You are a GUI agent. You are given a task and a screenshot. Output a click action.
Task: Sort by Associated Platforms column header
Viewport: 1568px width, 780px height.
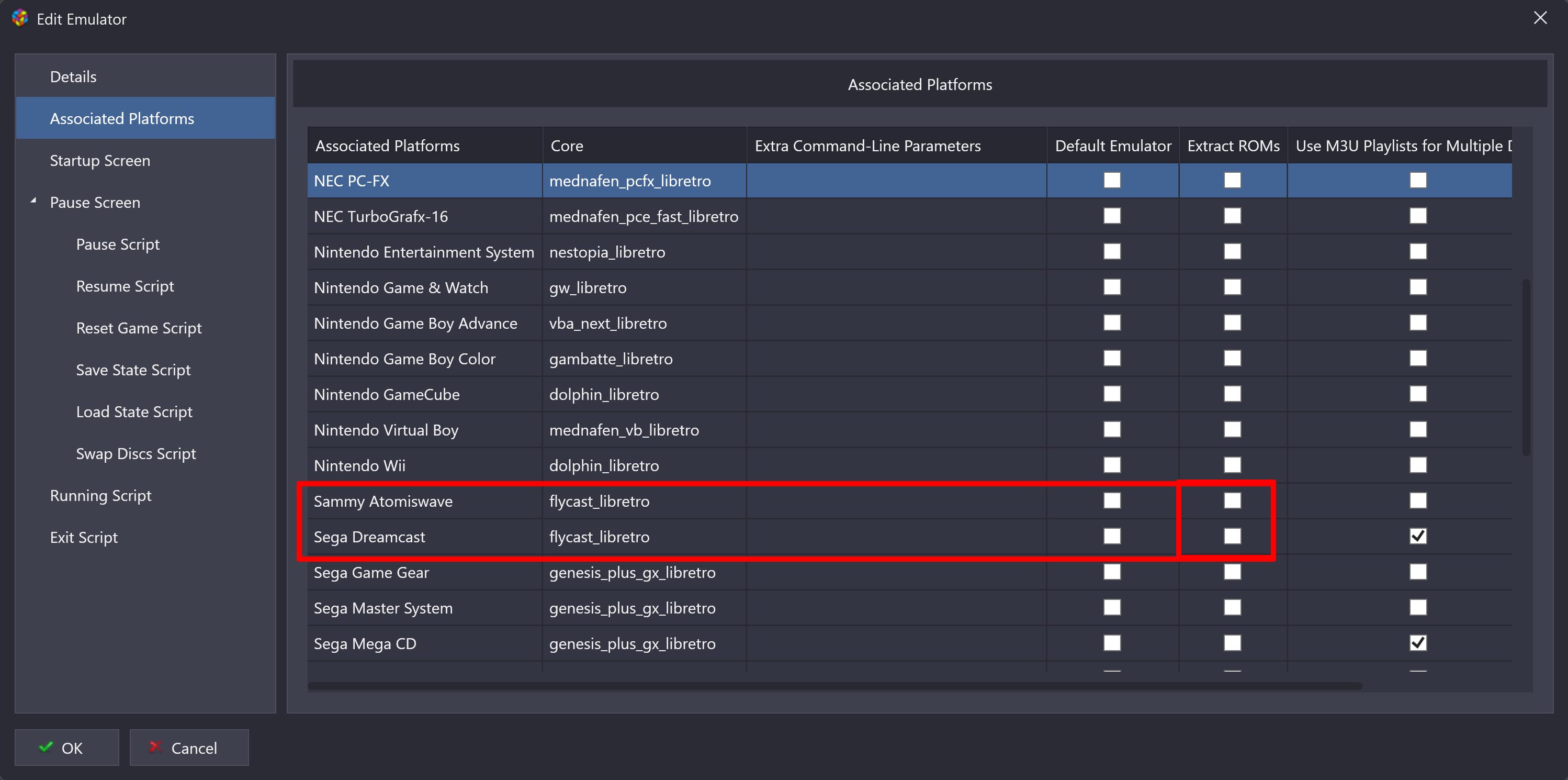click(x=425, y=146)
